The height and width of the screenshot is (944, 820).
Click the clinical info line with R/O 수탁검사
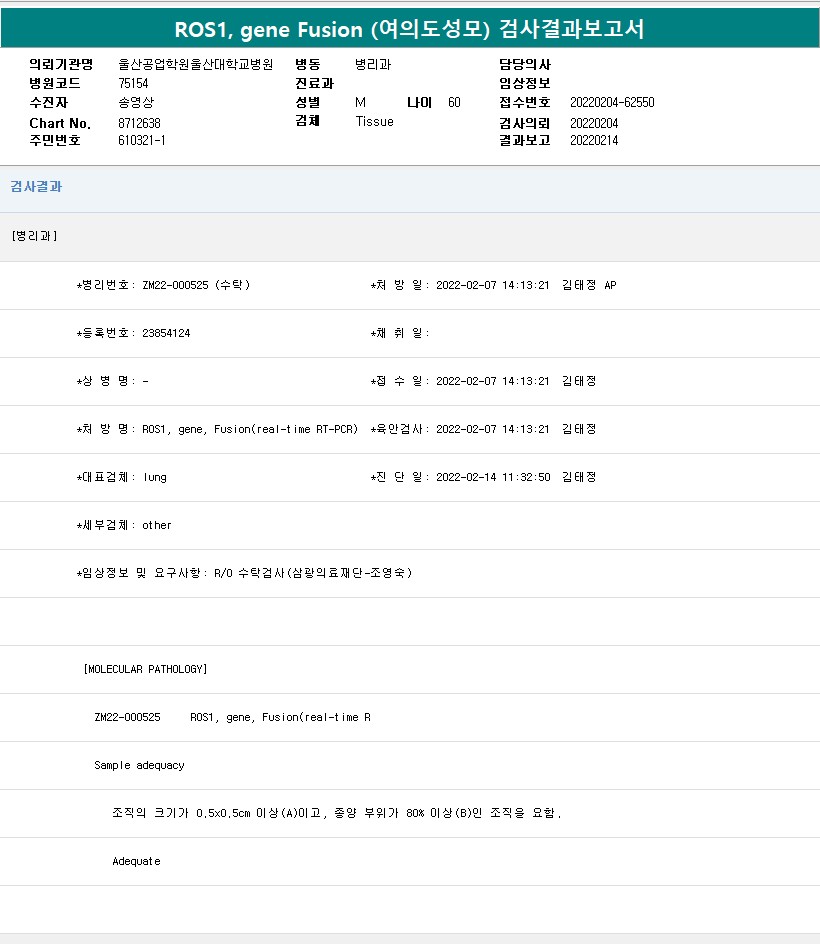tap(244, 573)
